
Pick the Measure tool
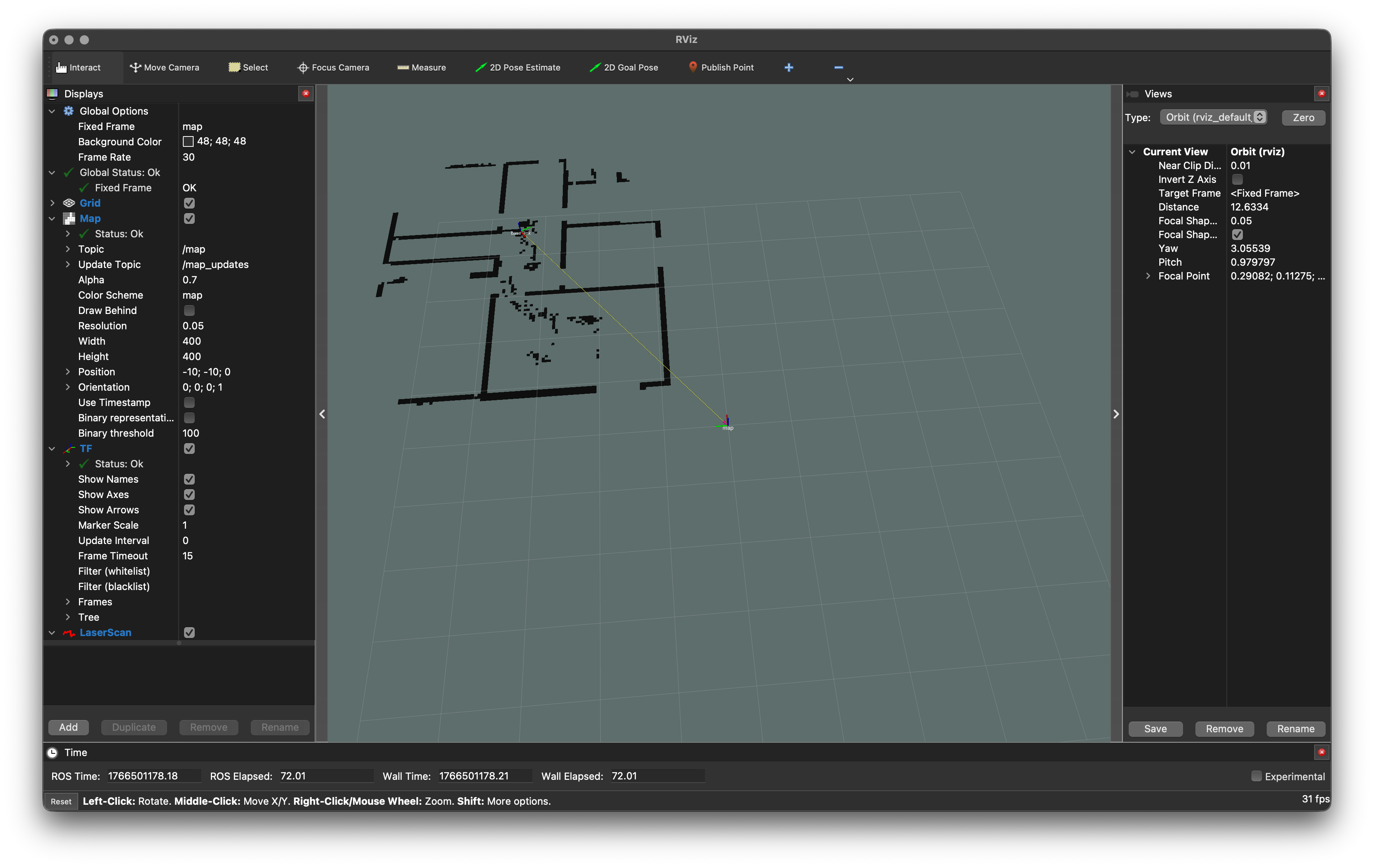click(x=422, y=67)
